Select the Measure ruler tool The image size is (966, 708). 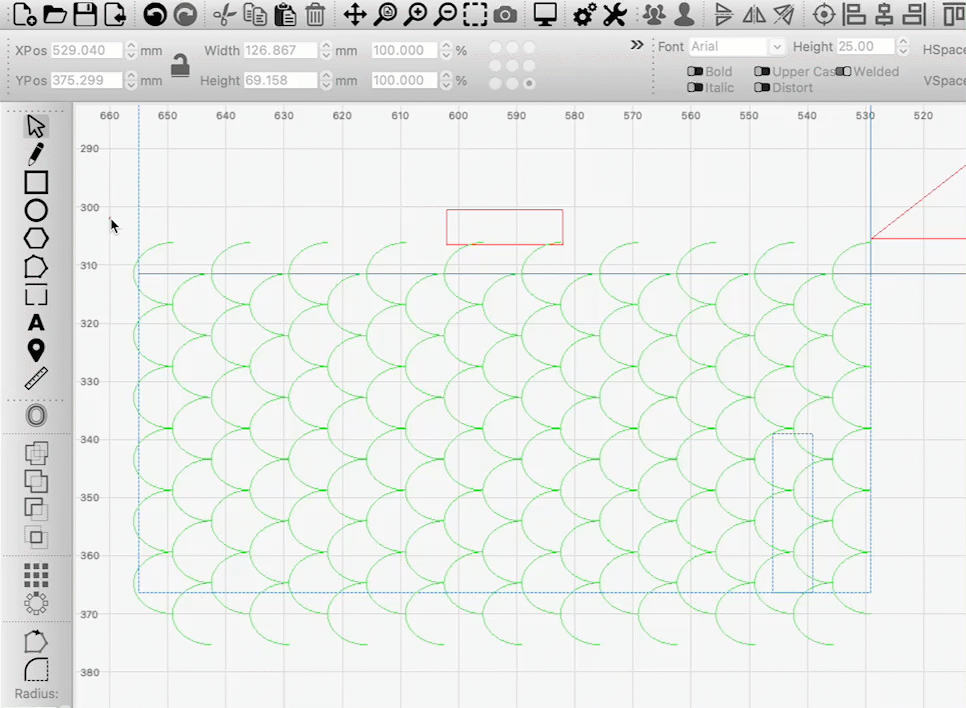pyautogui.click(x=36, y=378)
